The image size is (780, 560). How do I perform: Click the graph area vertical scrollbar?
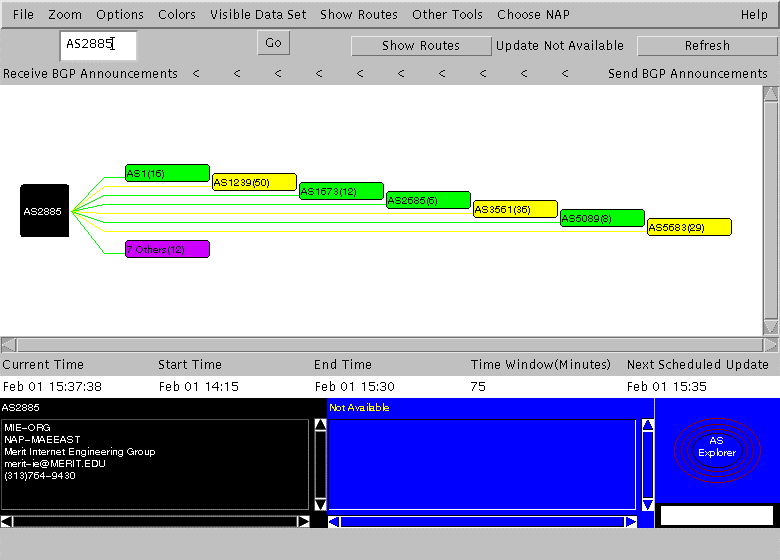click(770, 210)
